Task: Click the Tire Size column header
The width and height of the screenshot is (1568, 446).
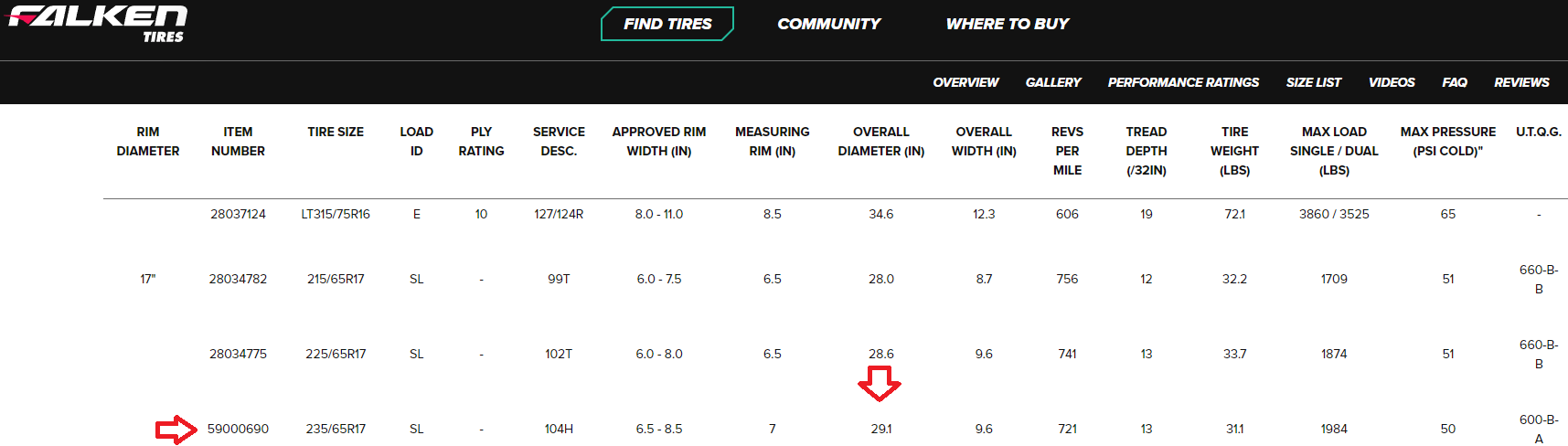Action: pyautogui.click(x=336, y=132)
